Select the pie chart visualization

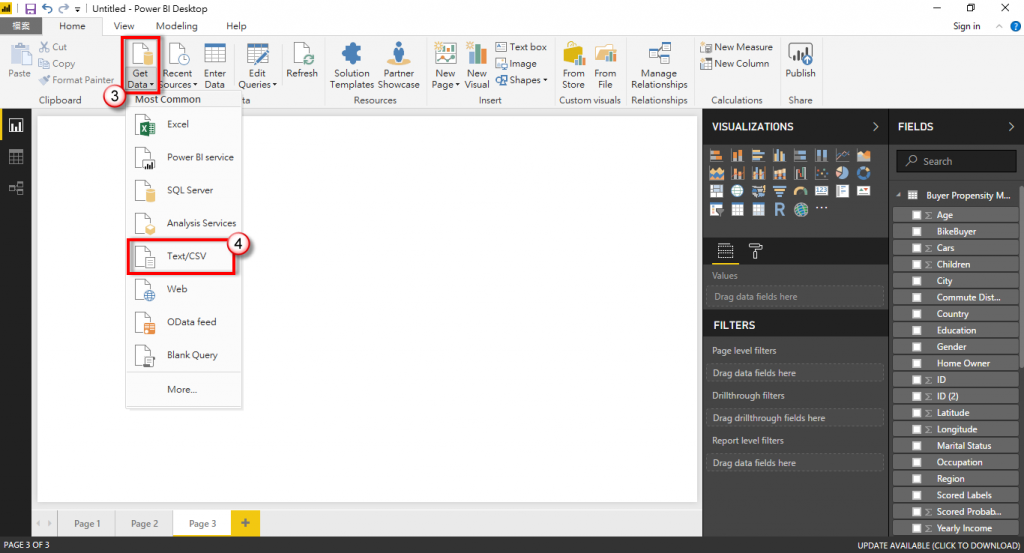point(842,173)
